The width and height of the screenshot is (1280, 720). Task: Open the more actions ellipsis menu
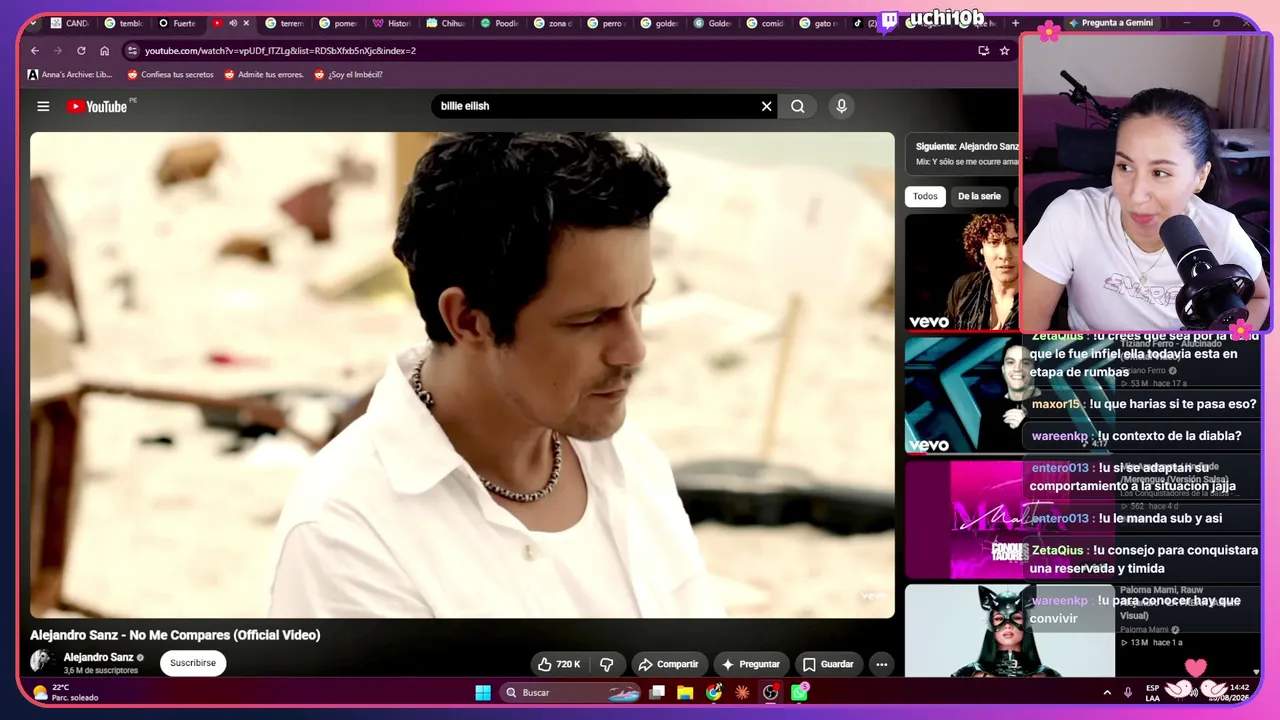coord(881,664)
